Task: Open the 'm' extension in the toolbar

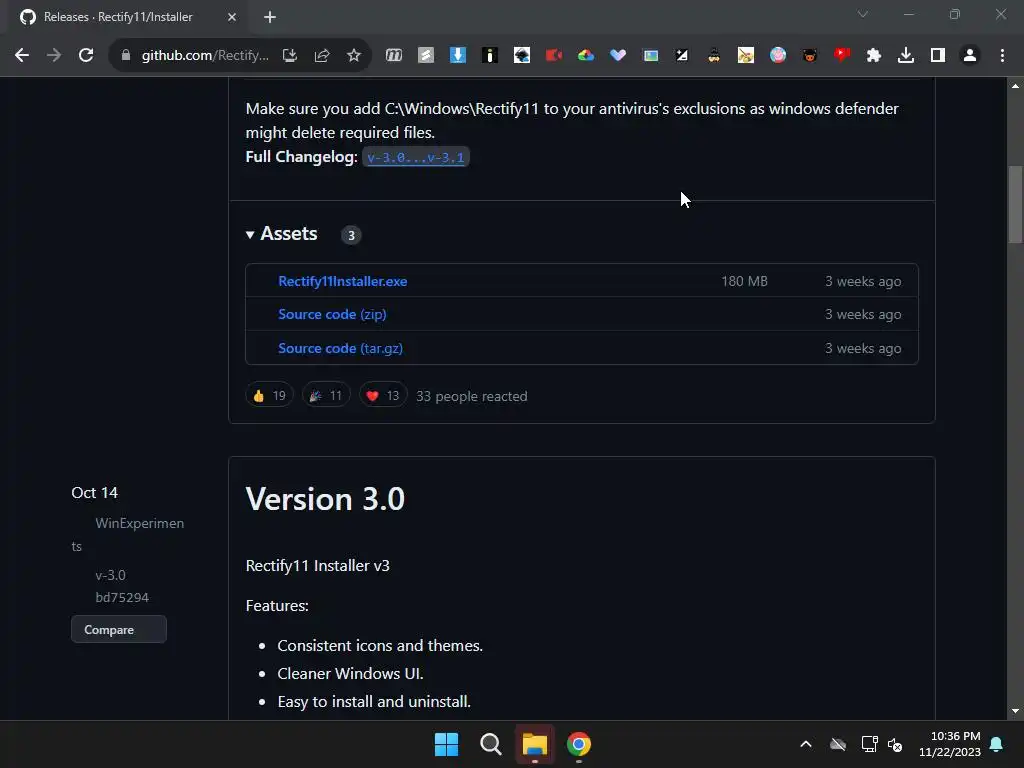Action: (x=394, y=56)
